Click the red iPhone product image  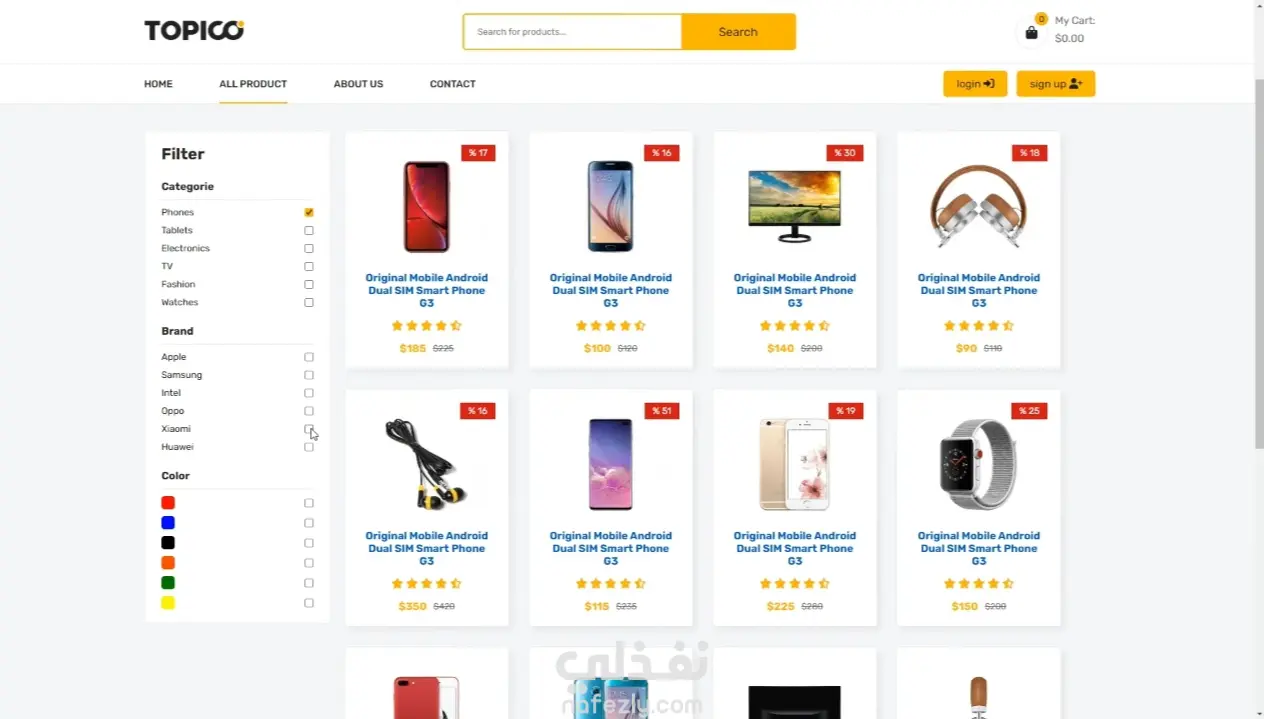click(x=427, y=207)
